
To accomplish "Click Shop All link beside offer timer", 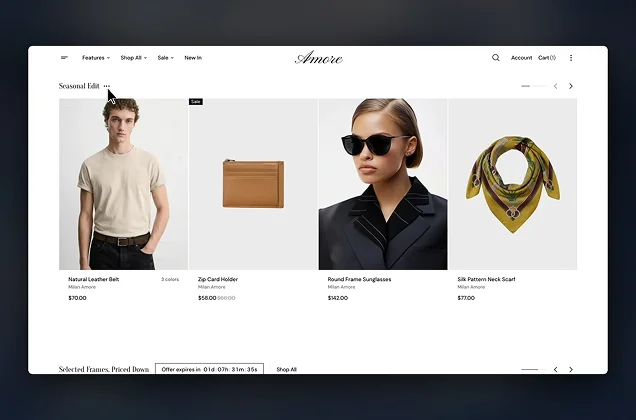I will point(286,369).
